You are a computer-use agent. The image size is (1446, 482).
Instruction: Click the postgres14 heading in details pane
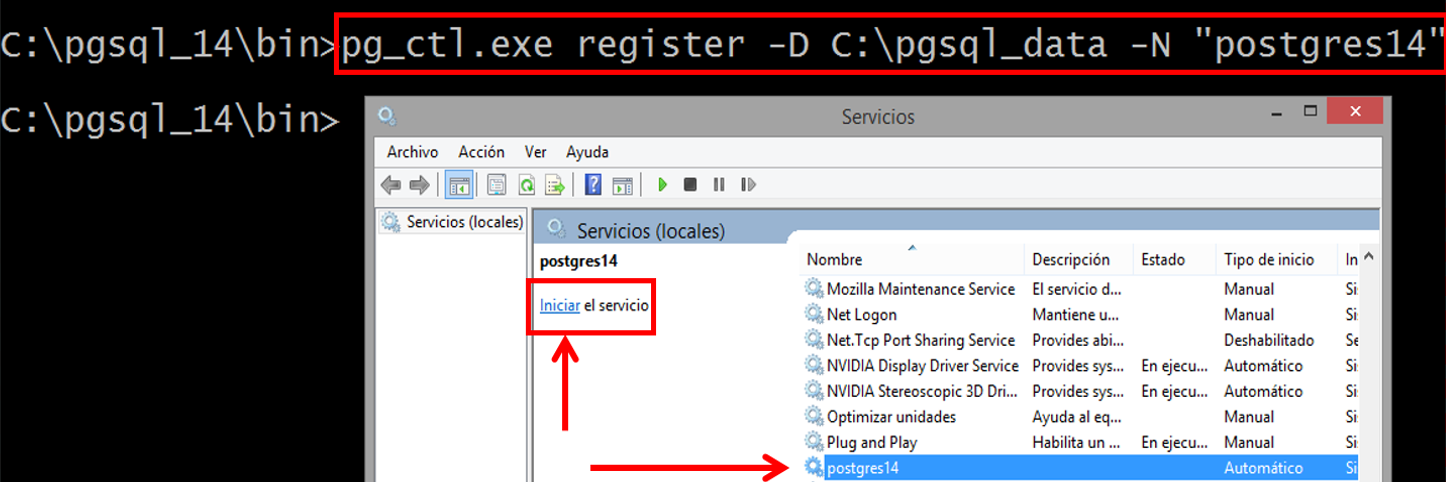578,260
